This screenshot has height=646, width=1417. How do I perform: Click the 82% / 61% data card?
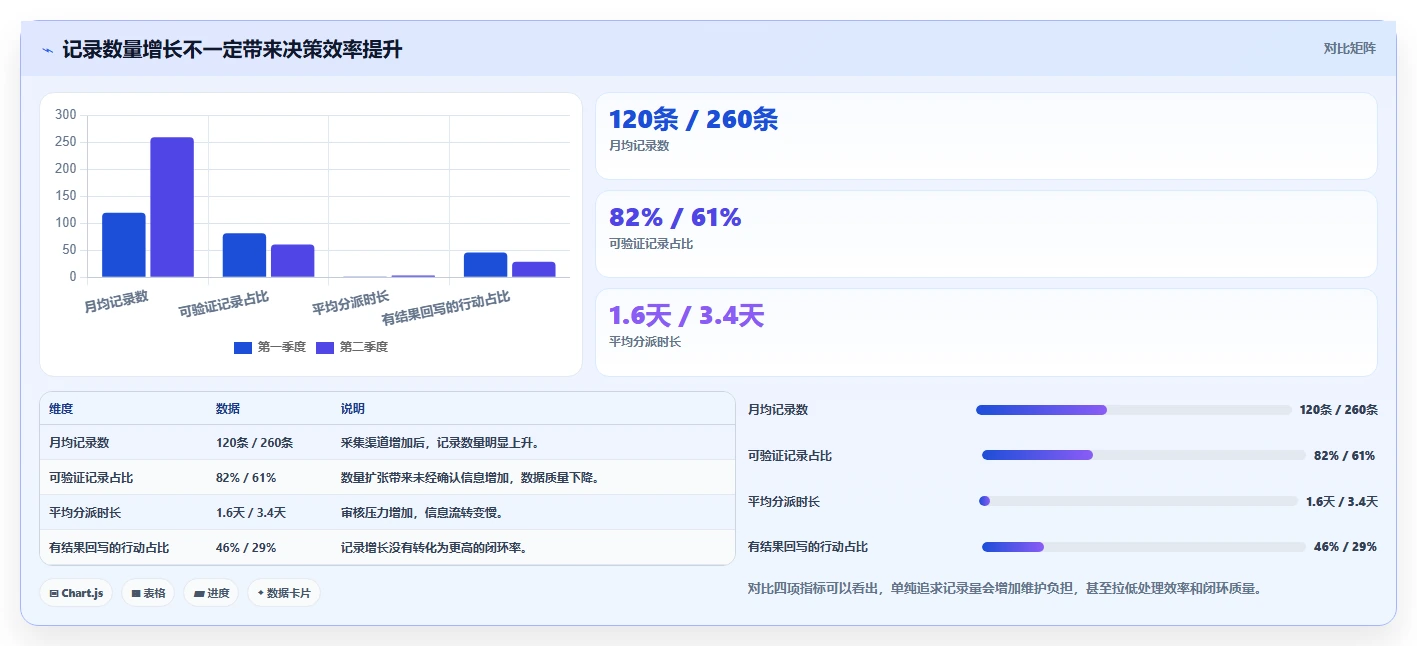click(986, 234)
